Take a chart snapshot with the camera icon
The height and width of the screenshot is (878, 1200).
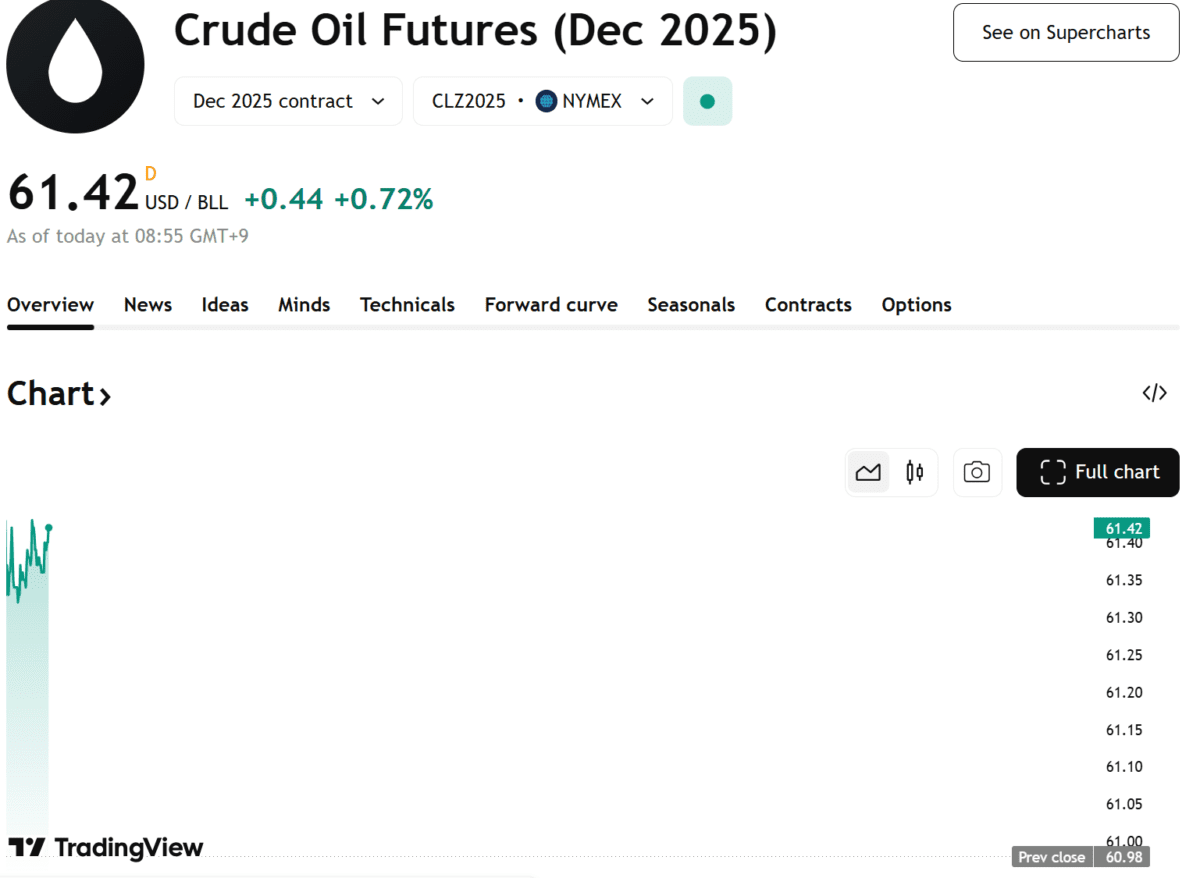(977, 472)
